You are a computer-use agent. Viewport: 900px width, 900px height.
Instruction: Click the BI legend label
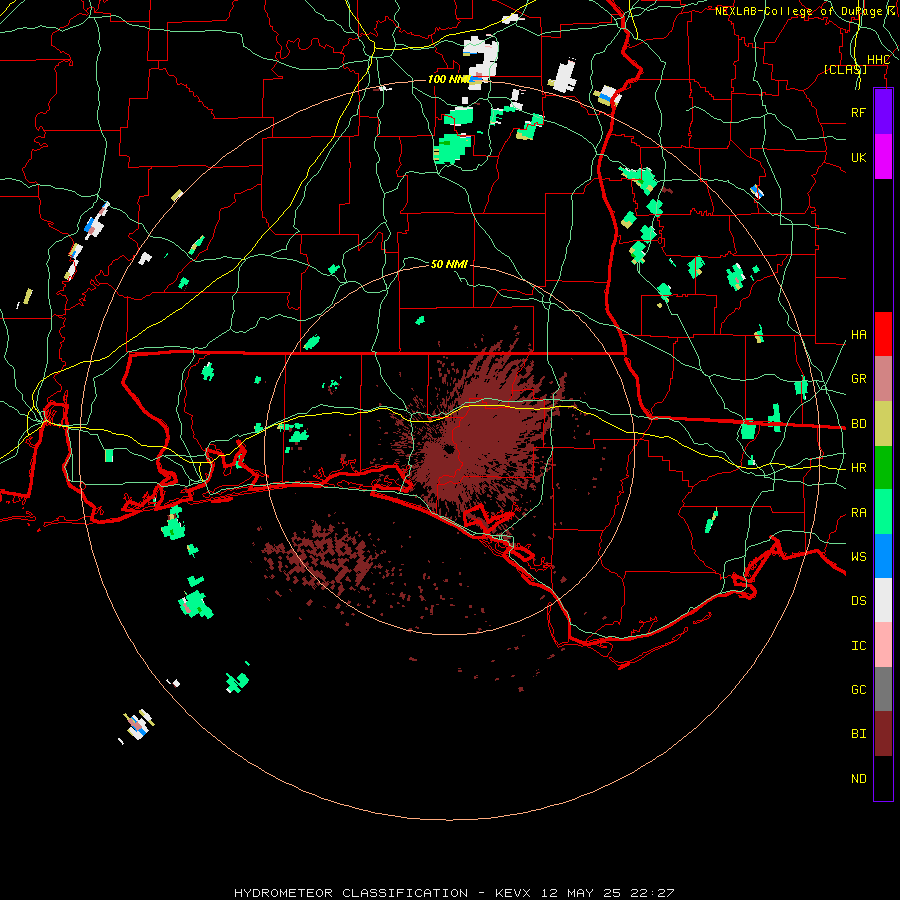pos(858,734)
